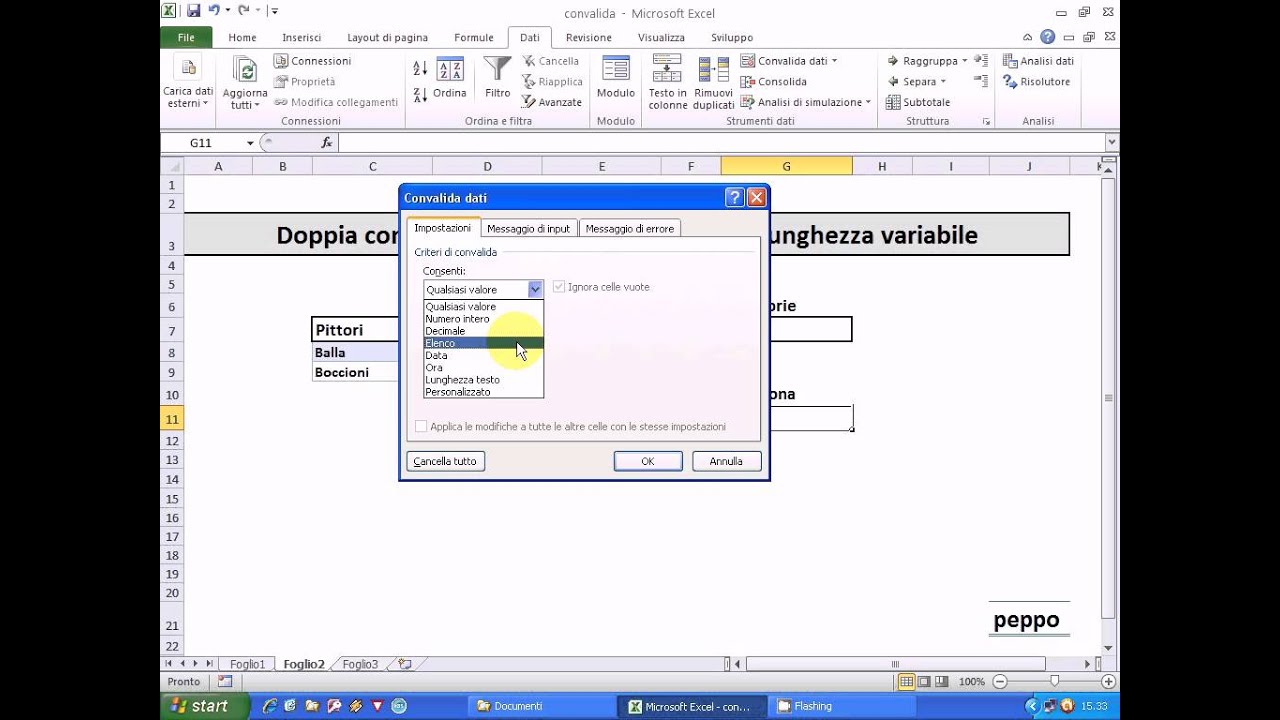The width and height of the screenshot is (1280, 720).
Task: Expand Analisi di simulazione dropdown
Action: [868, 102]
